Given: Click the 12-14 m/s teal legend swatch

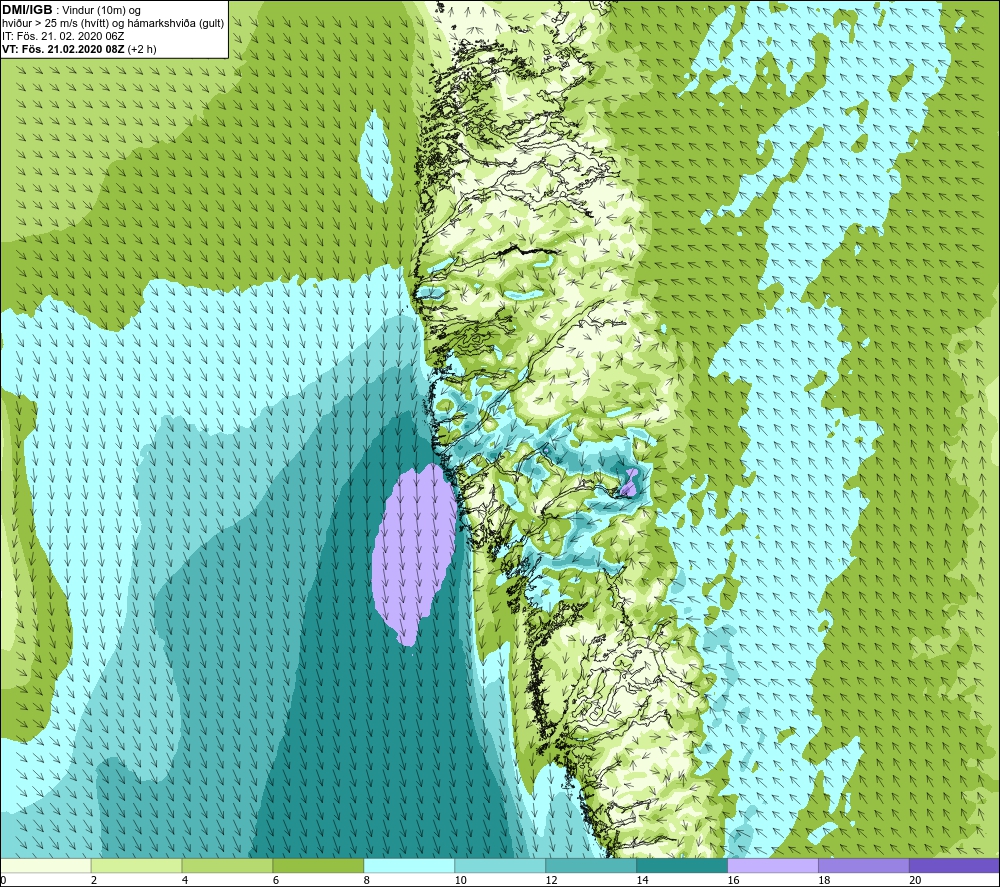Looking at the screenshot, I should pos(591,865).
